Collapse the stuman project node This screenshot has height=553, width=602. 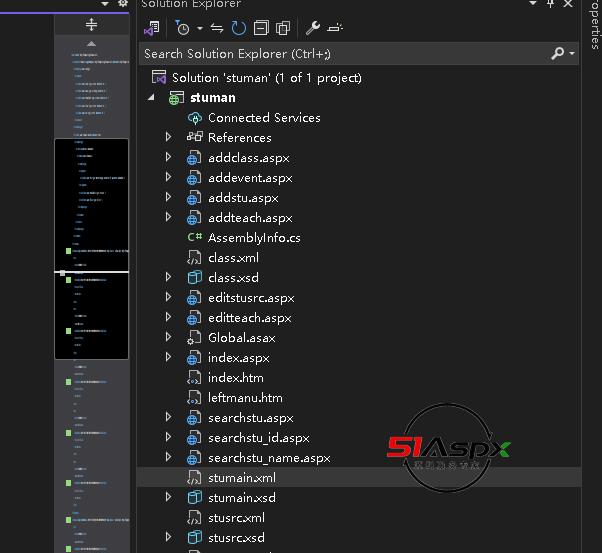tap(151, 97)
